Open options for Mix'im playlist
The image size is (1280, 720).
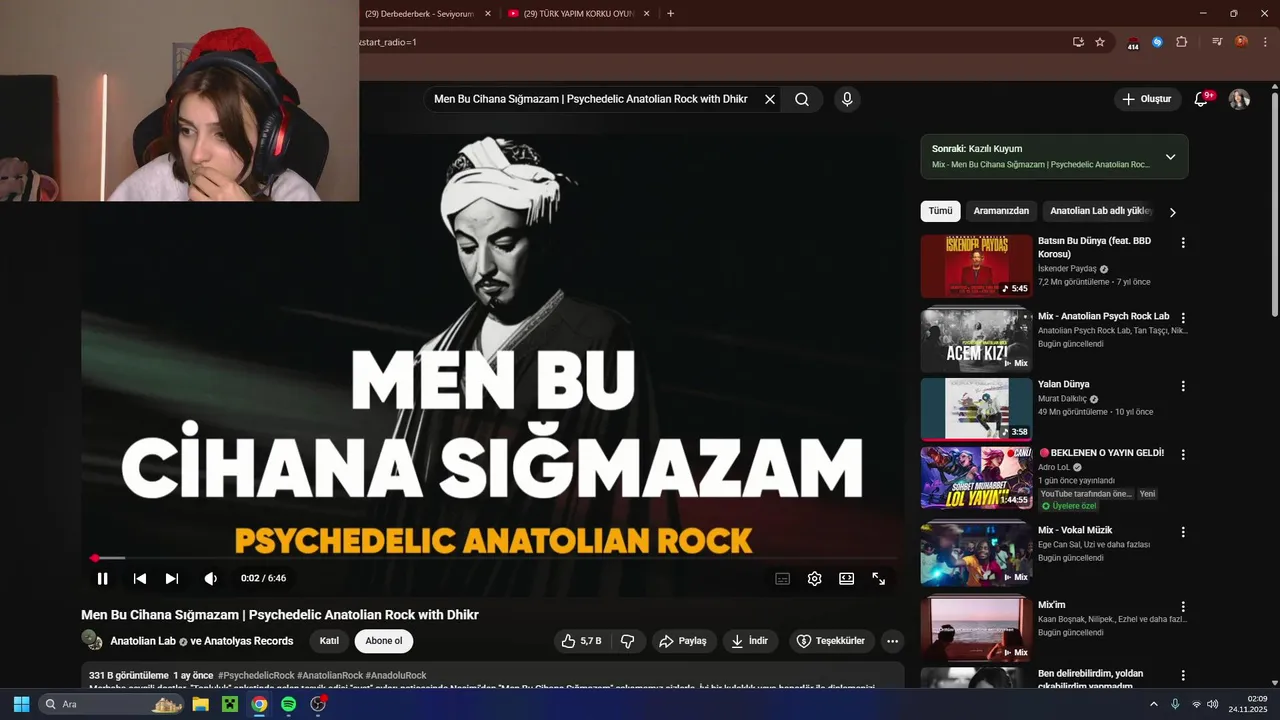pyautogui.click(x=1183, y=607)
